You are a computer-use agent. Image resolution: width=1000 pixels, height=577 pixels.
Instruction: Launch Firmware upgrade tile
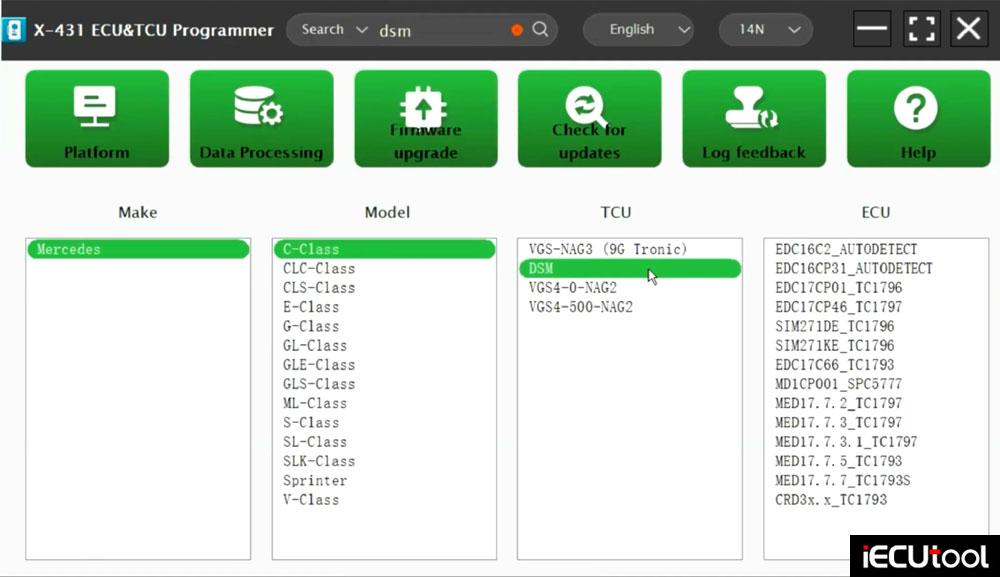coord(425,118)
